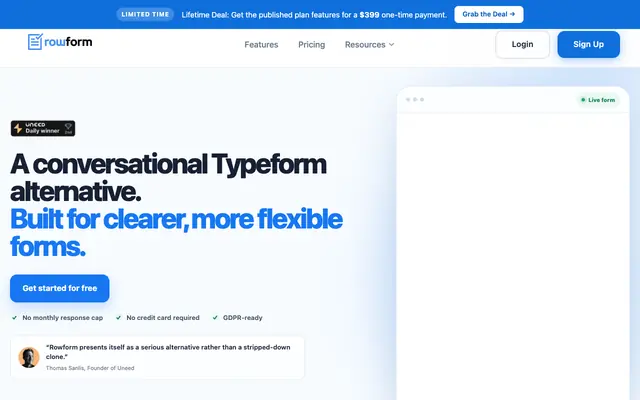The image size is (640, 400).
Task: Click the Typeform alternative headline
Action: [x=168, y=178]
